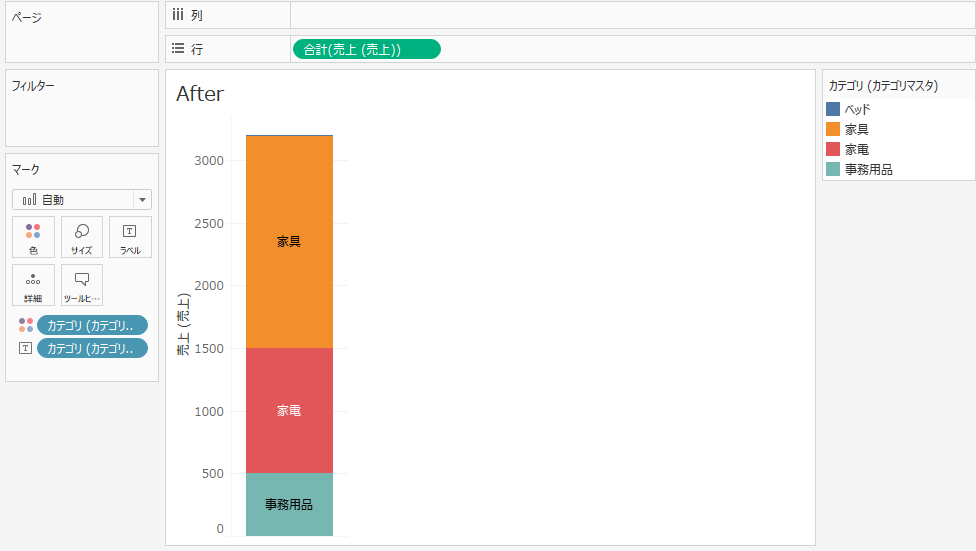976x551 pixels.
Task: Open the ツールヒント (Tooltip) mark card
Action: (x=82, y=285)
